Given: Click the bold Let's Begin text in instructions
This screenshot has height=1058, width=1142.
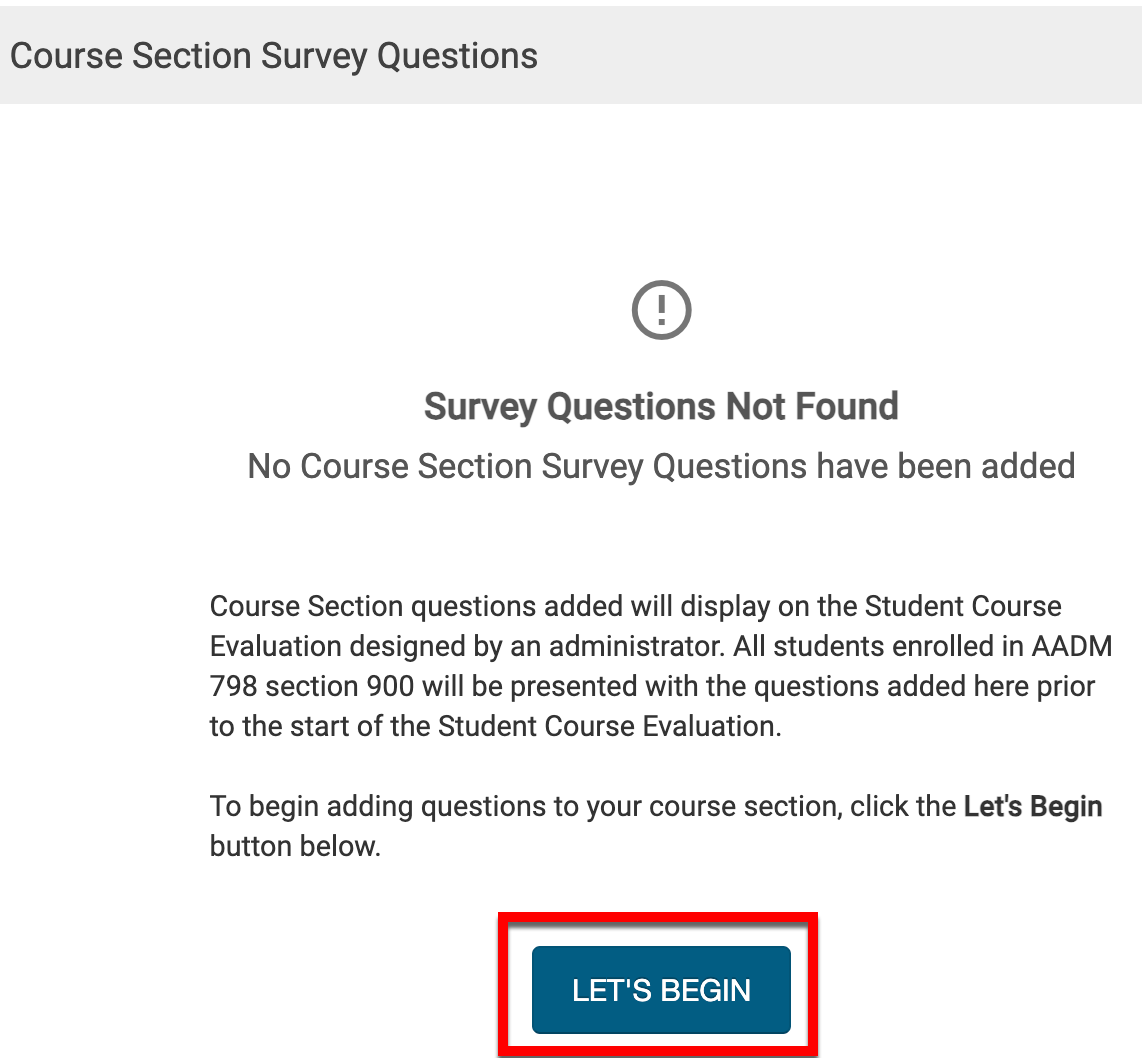Looking at the screenshot, I should [1032, 806].
